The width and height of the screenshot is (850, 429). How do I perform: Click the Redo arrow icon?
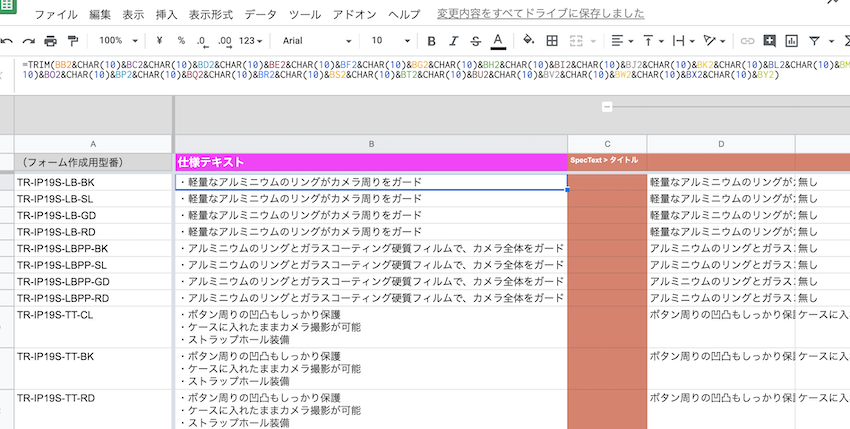28,41
